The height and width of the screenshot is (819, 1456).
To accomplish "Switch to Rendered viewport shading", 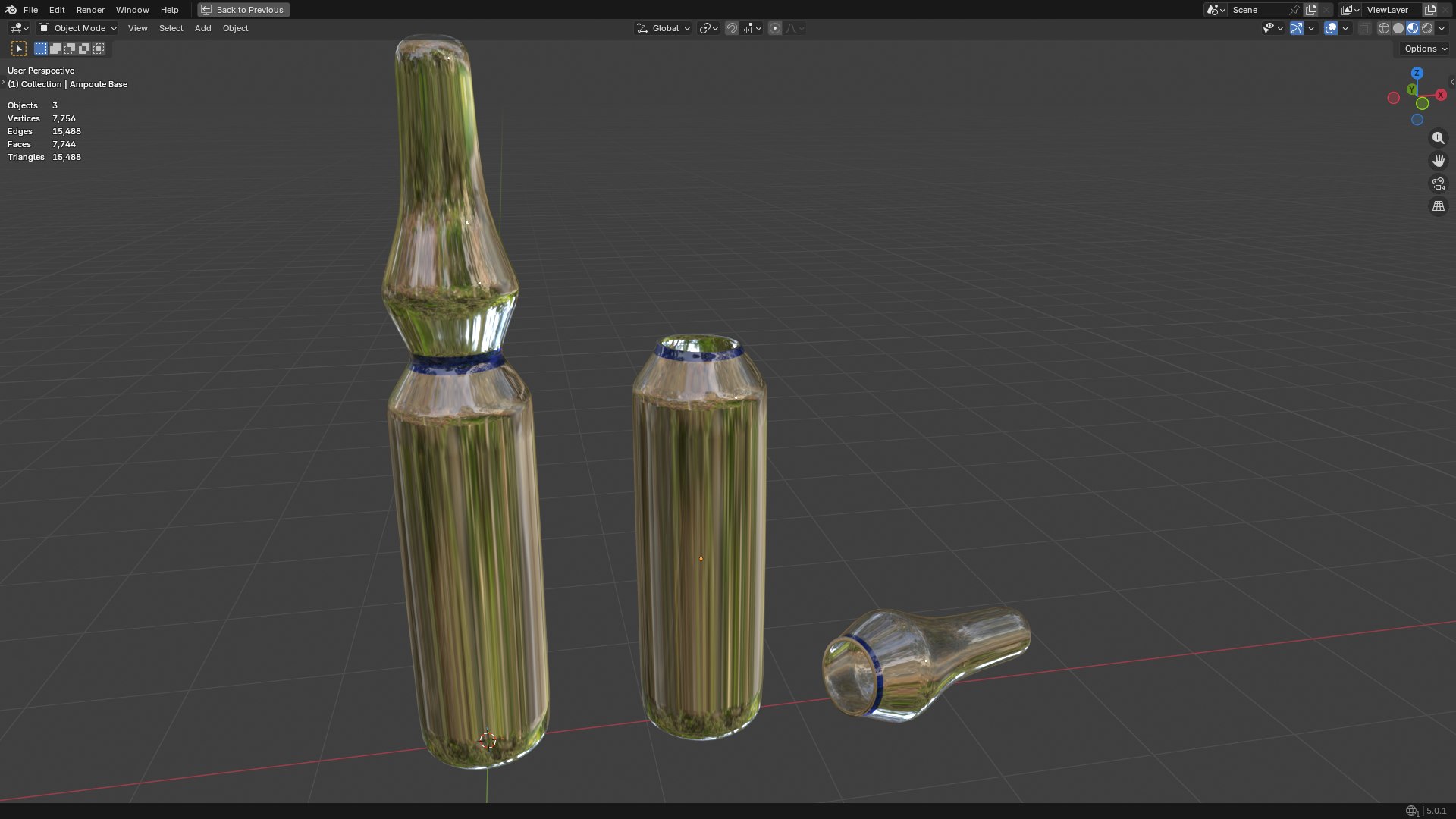I will (1427, 28).
